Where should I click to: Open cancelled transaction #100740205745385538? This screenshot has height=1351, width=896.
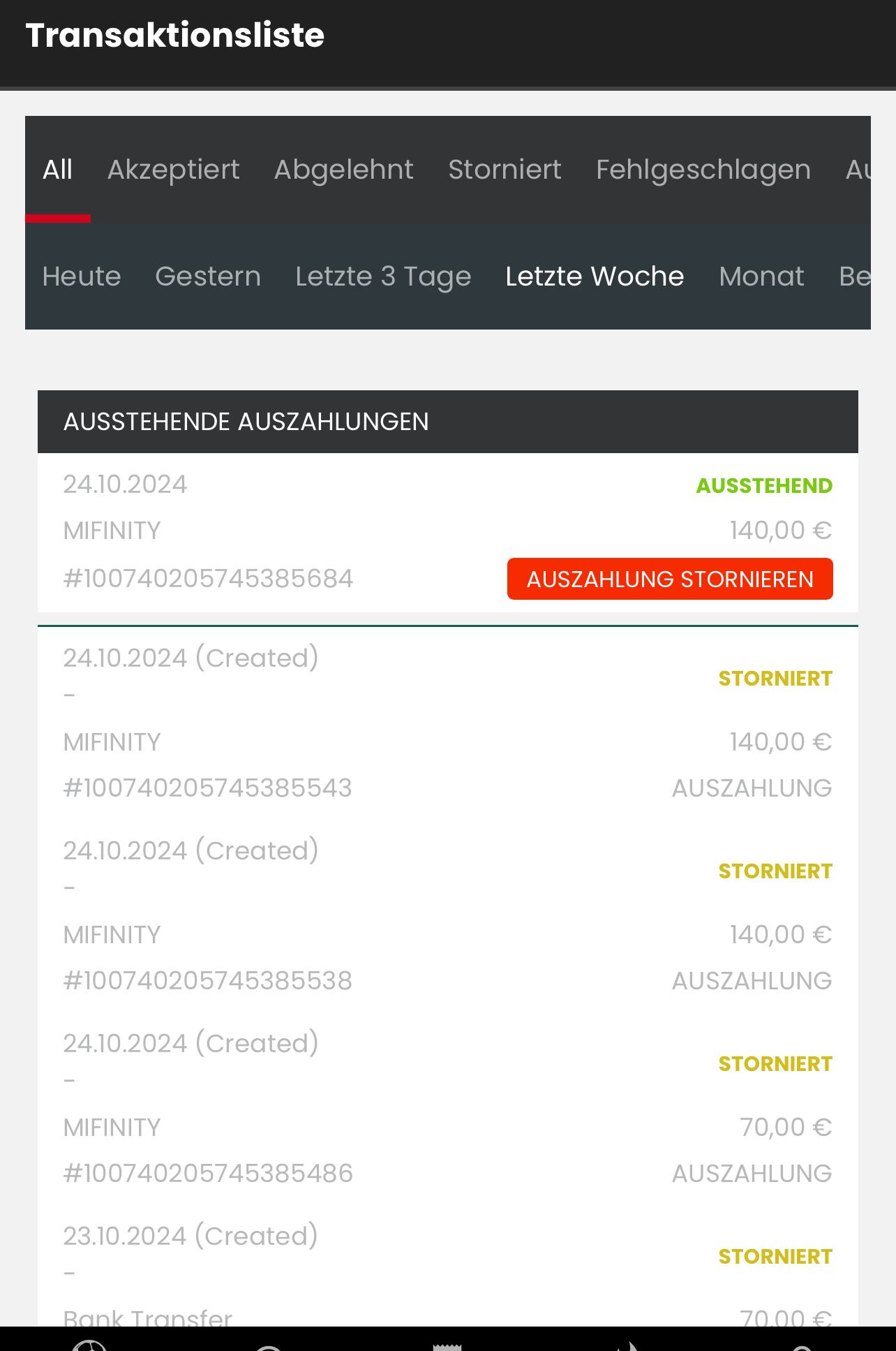point(208,981)
